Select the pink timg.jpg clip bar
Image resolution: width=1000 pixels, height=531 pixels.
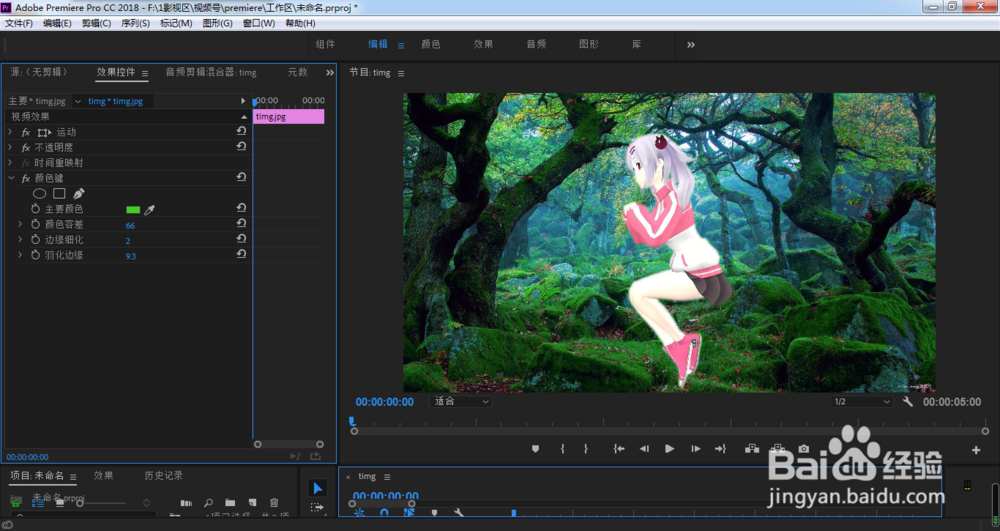[289, 117]
